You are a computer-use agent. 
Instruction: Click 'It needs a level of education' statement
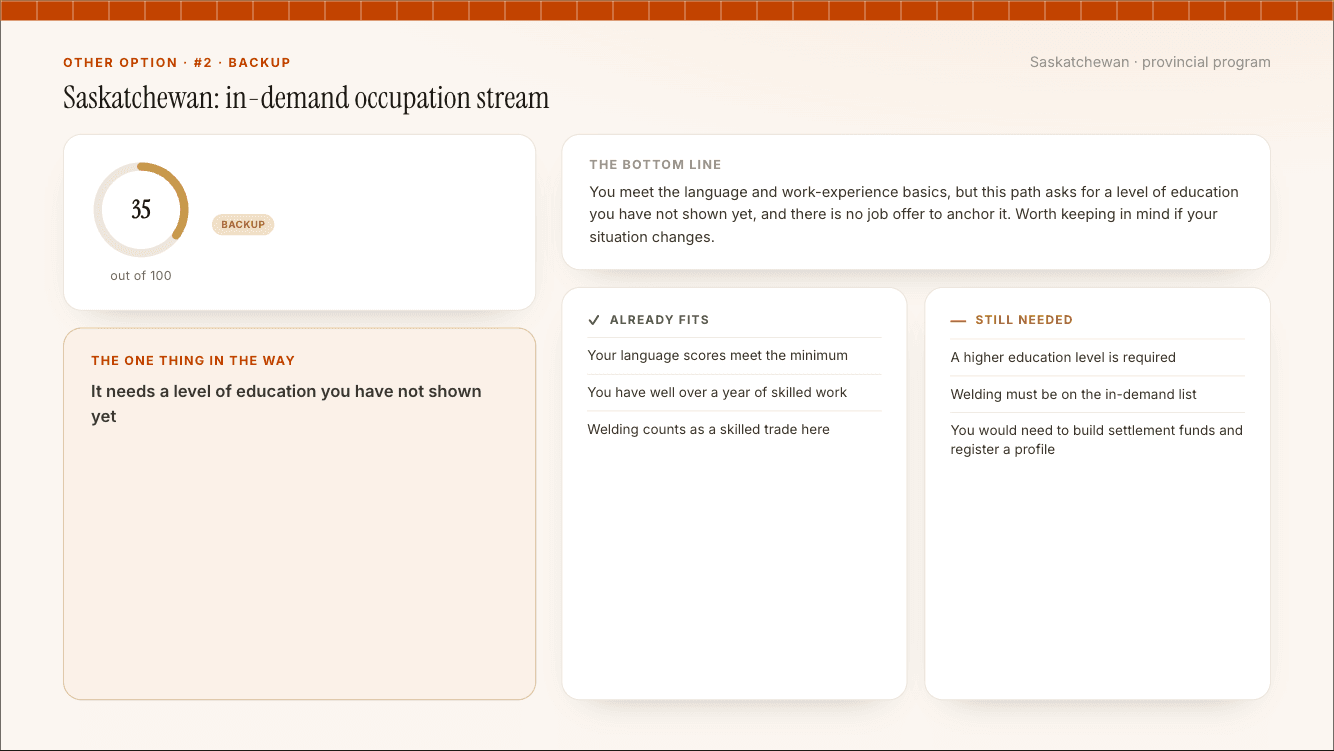tap(286, 404)
